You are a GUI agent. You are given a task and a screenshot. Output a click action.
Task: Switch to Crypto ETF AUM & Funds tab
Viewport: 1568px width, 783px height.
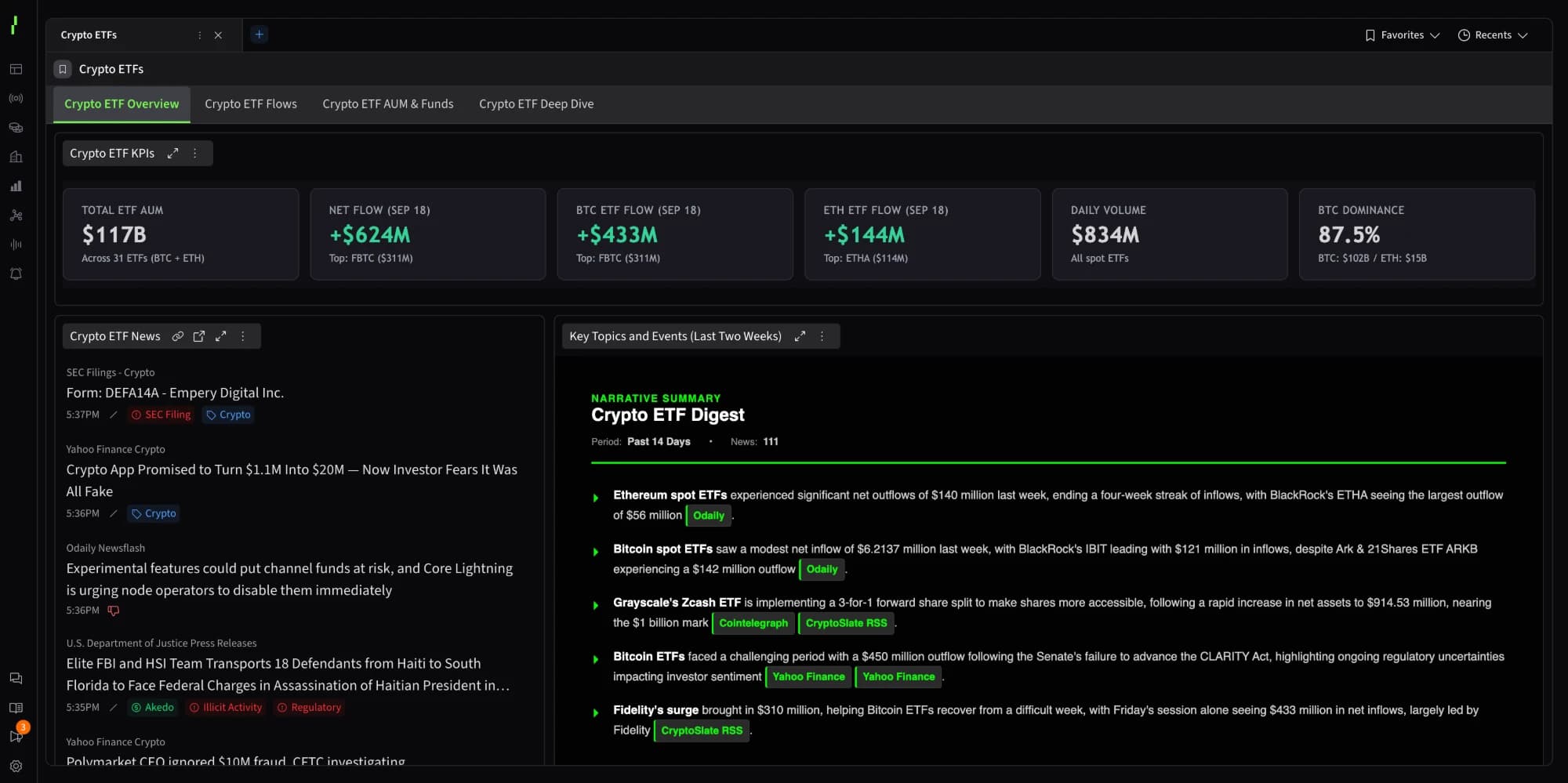click(x=388, y=104)
